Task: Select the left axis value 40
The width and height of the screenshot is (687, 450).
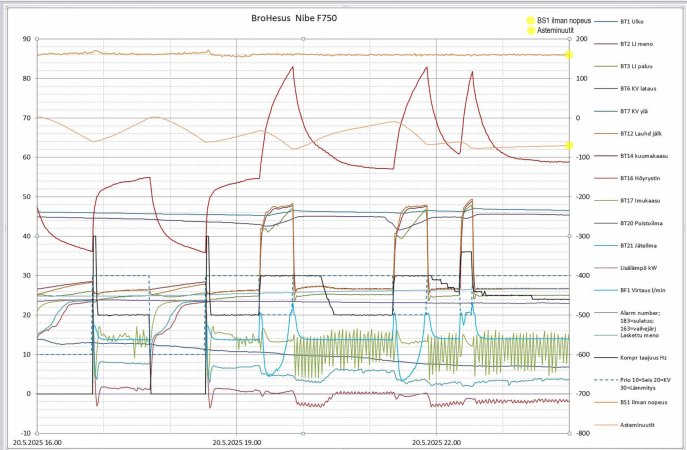Action: pos(27,236)
